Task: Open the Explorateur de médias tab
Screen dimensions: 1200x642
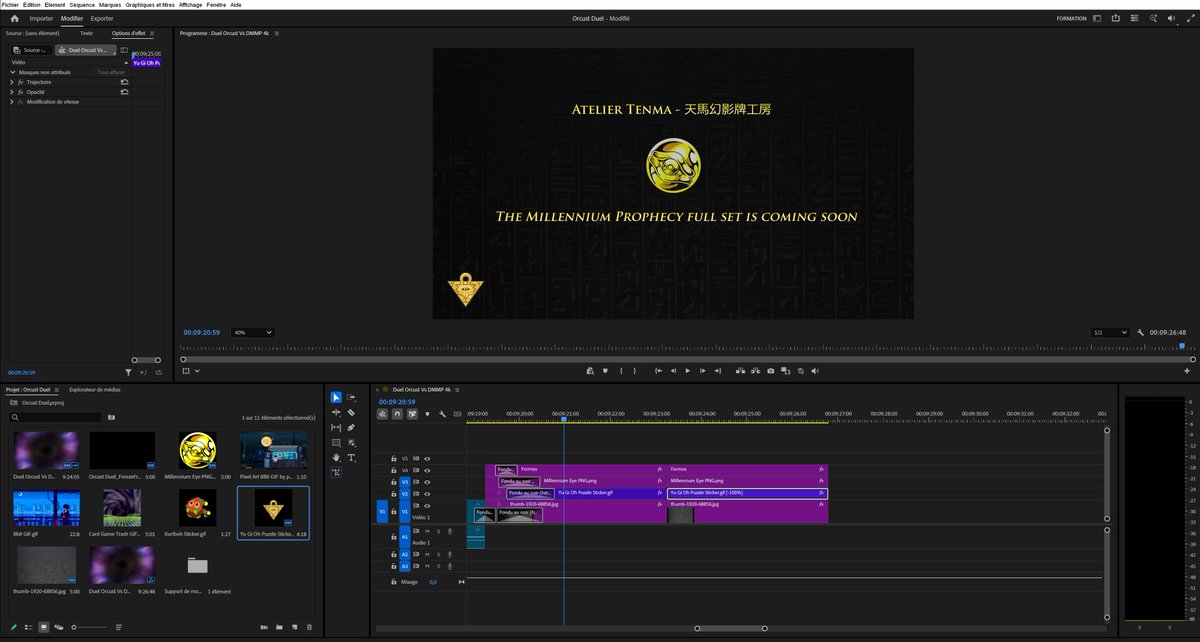Action: pyautogui.click(x=95, y=390)
